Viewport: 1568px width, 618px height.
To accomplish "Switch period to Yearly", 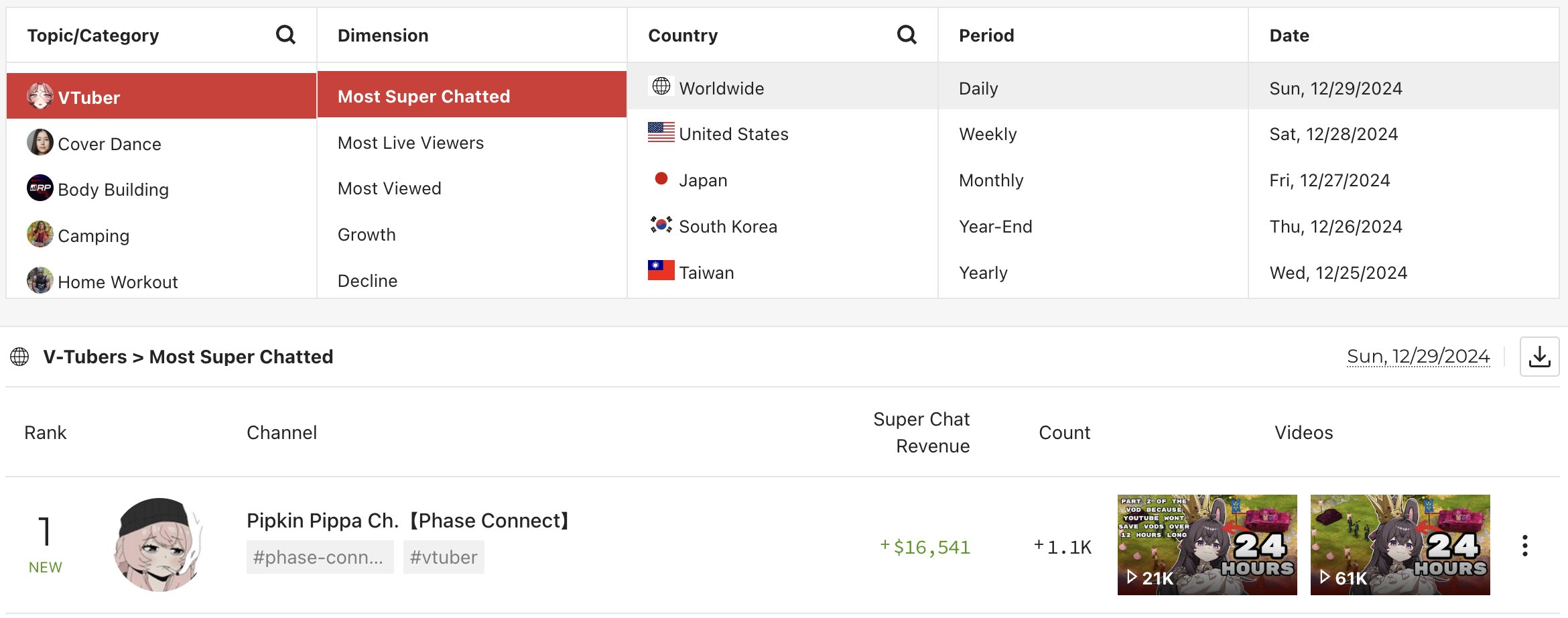I will tap(1093, 272).
